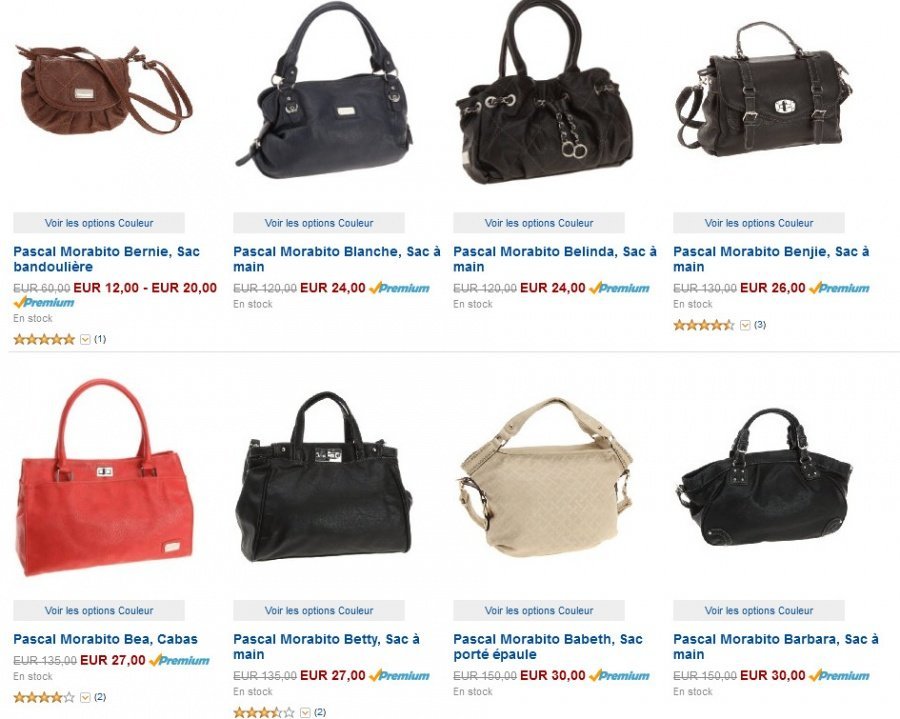Viewport: 900px width, 719px height.
Task: Open the Pascal Morabito Barbara product link
Action: (x=775, y=647)
